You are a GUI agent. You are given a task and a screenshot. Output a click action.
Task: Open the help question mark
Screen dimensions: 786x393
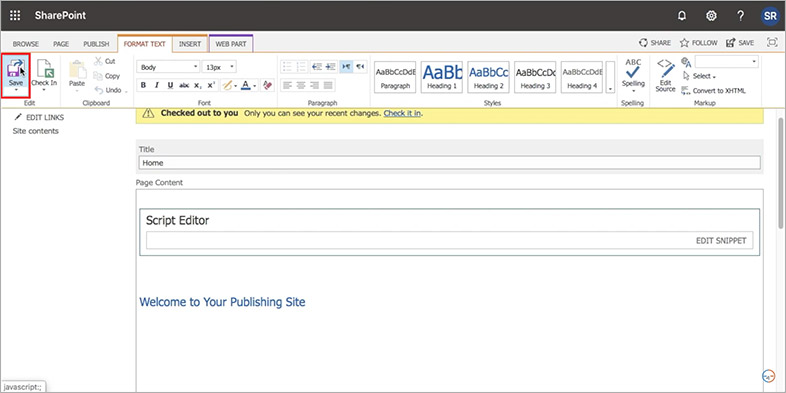click(x=740, y=16)
